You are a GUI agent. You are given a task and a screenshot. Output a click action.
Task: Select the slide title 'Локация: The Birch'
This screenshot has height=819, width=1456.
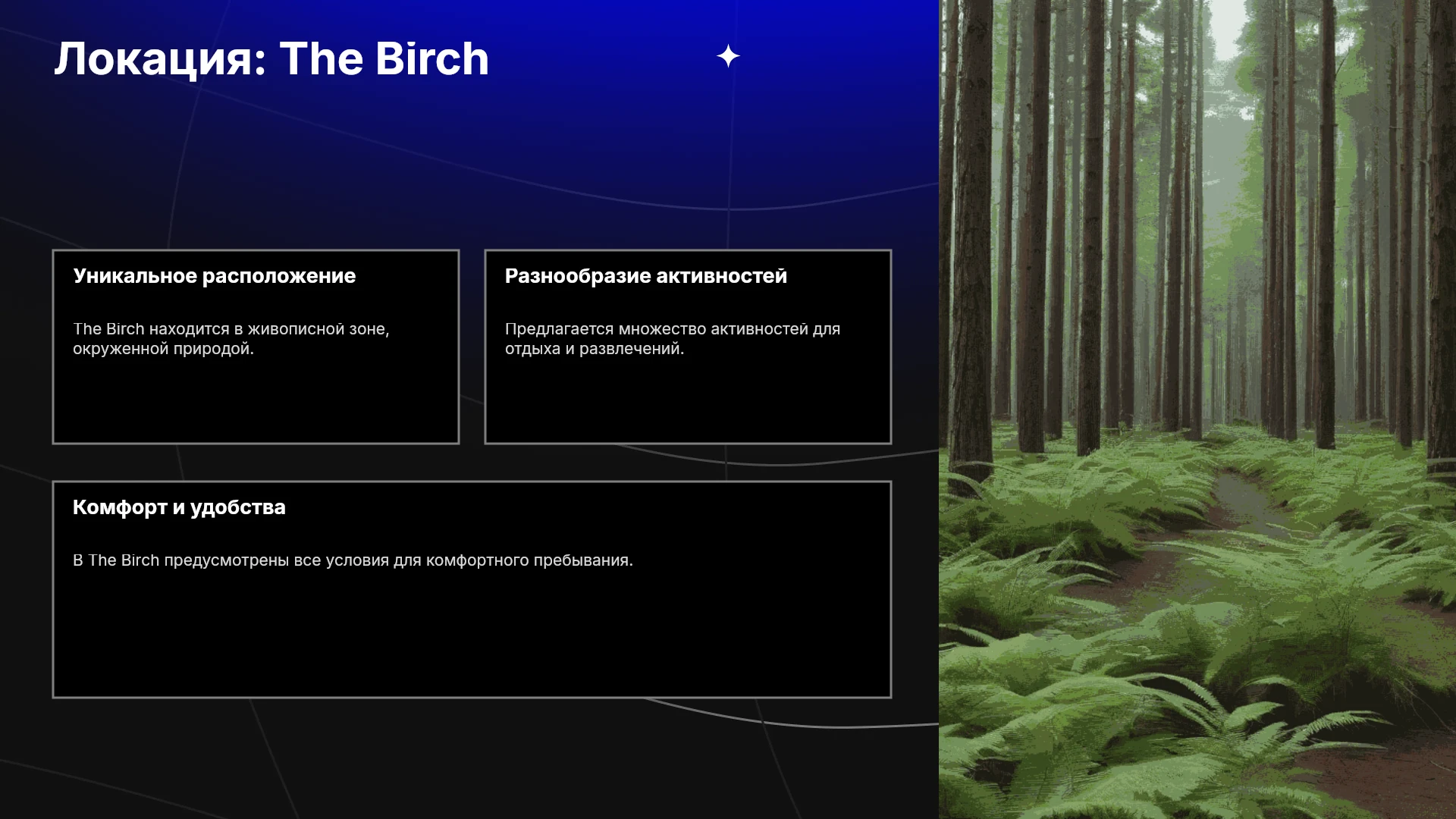[271, 59]
